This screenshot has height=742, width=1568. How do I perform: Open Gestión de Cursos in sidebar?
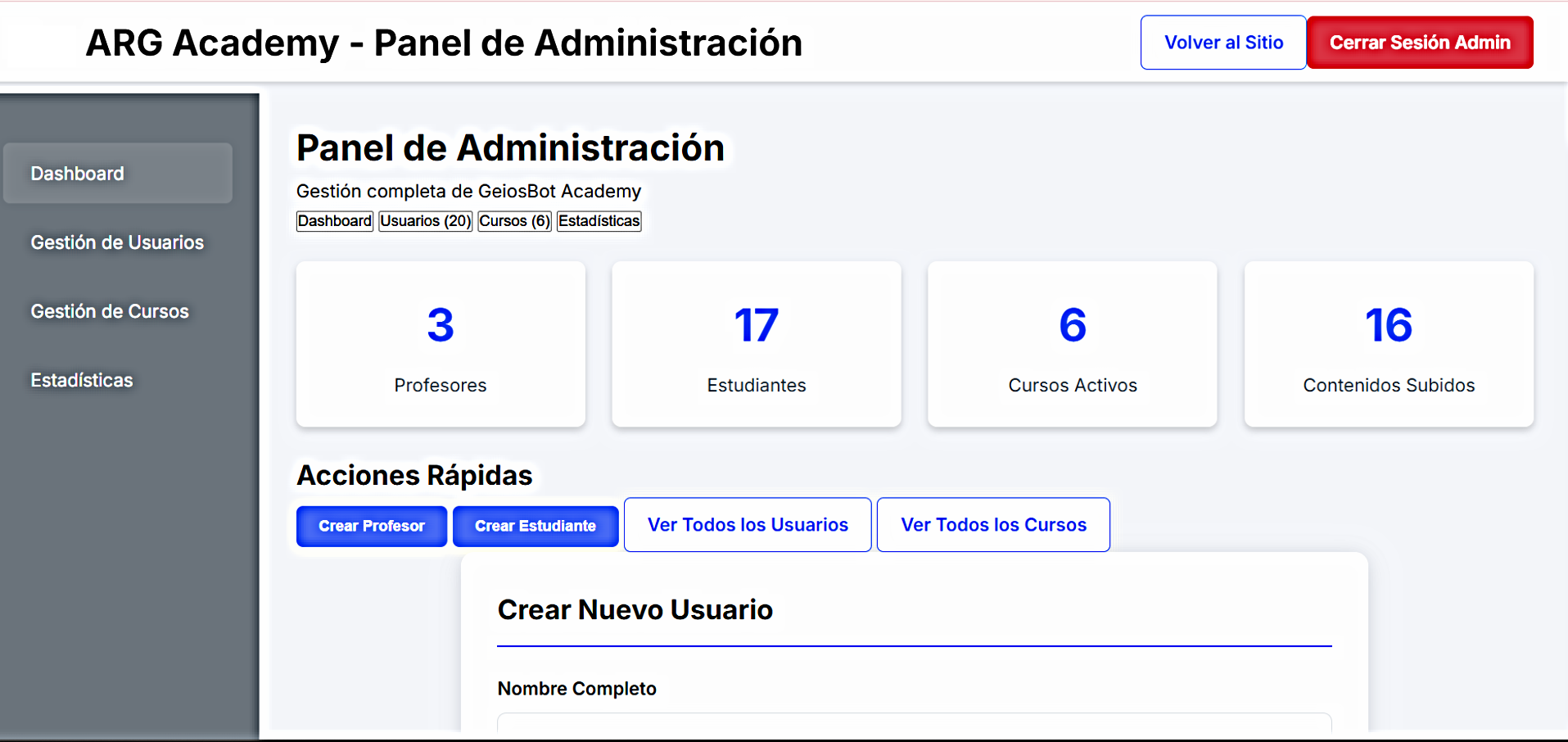[111, 311]
